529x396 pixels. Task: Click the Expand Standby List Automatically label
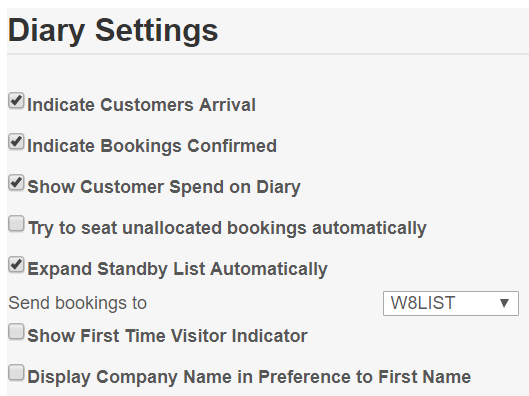tap(177, 269)
